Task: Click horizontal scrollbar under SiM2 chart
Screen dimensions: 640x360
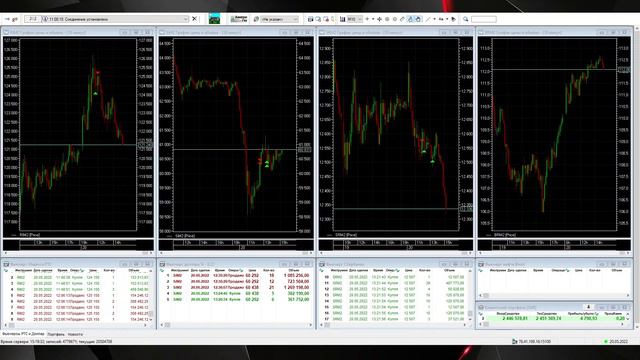Action: 236,253
